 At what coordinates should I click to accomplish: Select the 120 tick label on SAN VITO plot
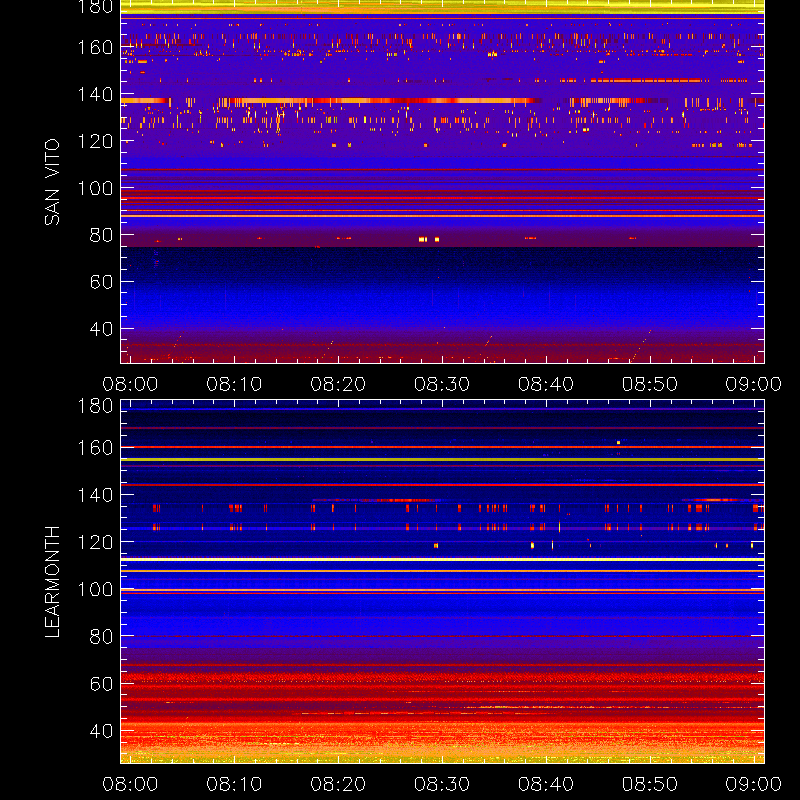[95, 141]
